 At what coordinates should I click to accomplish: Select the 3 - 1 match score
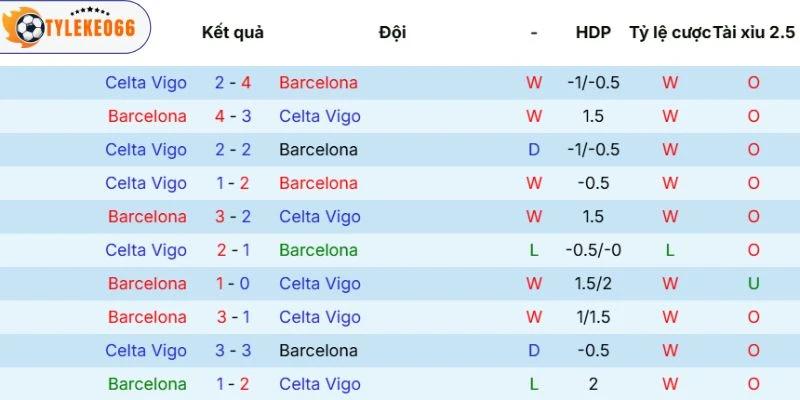click(x=233, y=317)
